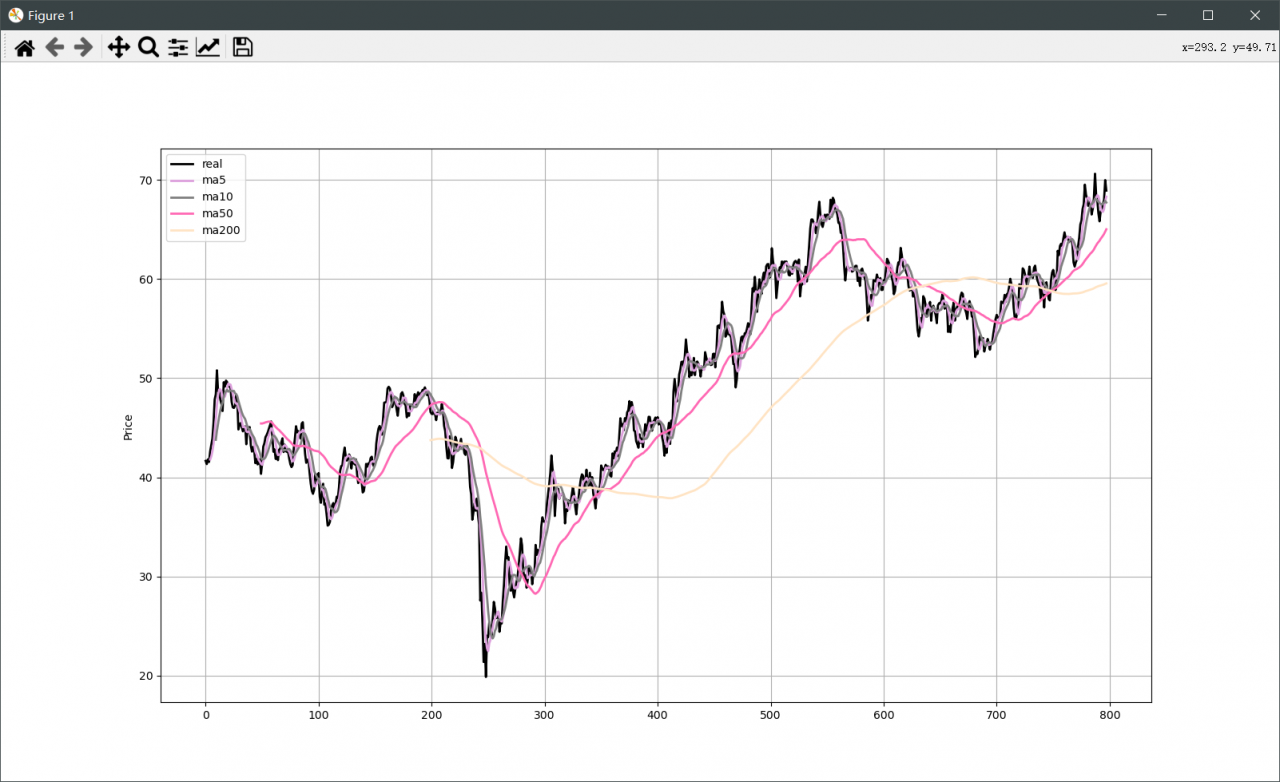1280x782 pixels.
Task: Maximize the Figure 1 window
Action: [1208, 15]
